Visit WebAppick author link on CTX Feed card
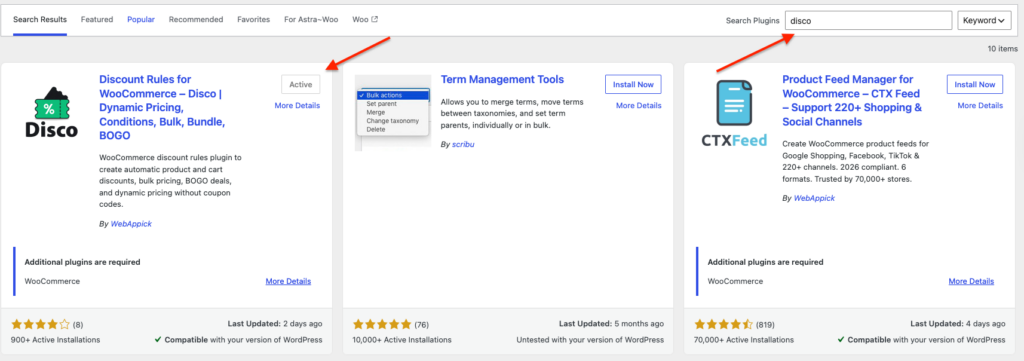This screenshot has height=361, width=1024. (x=814, y=198)
